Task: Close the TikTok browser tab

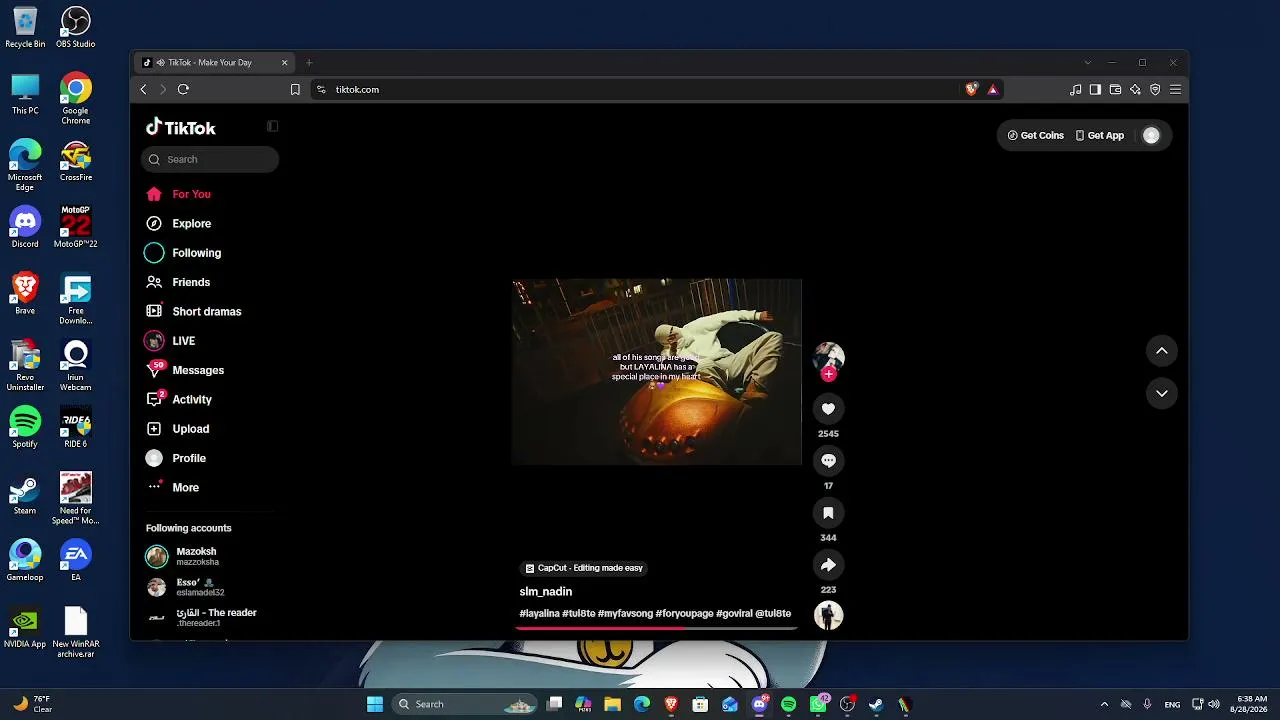Action: [x=284, y=63]
